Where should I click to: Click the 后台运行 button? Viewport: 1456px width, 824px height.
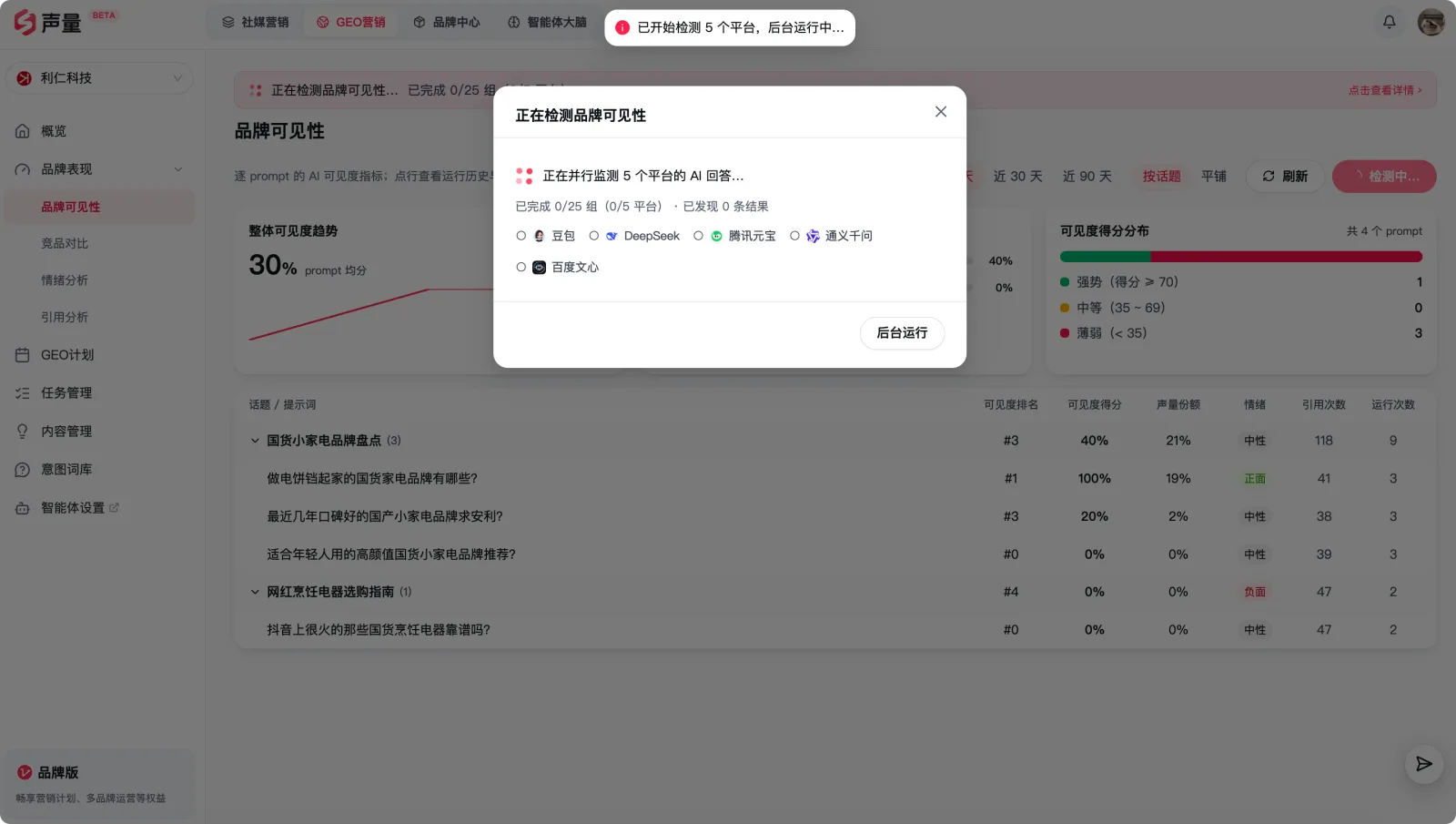click(902, 333)
